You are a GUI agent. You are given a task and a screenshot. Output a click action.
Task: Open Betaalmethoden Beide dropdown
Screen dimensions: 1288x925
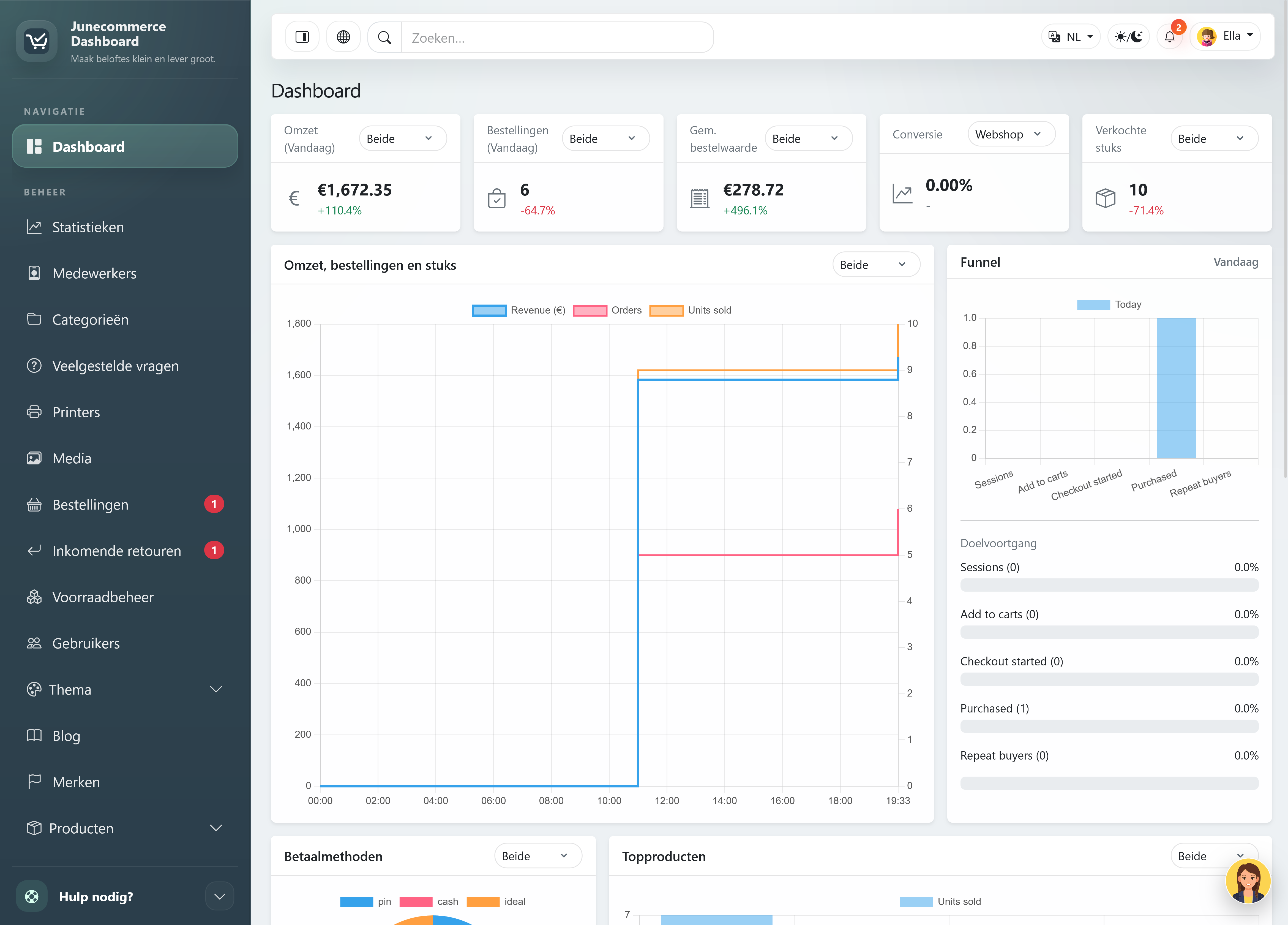pyautogui.click(x=538, y=856)
